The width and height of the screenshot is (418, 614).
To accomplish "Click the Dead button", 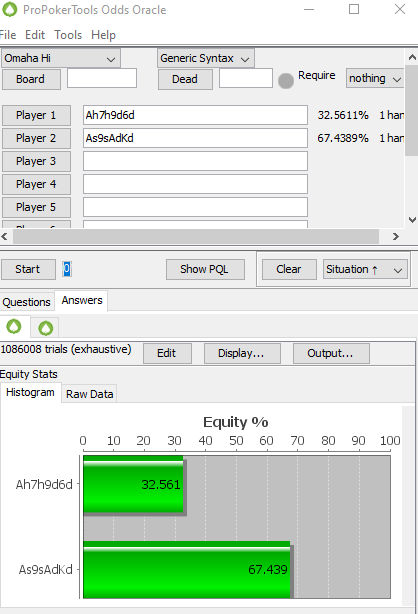I will (x=185, y=79).
